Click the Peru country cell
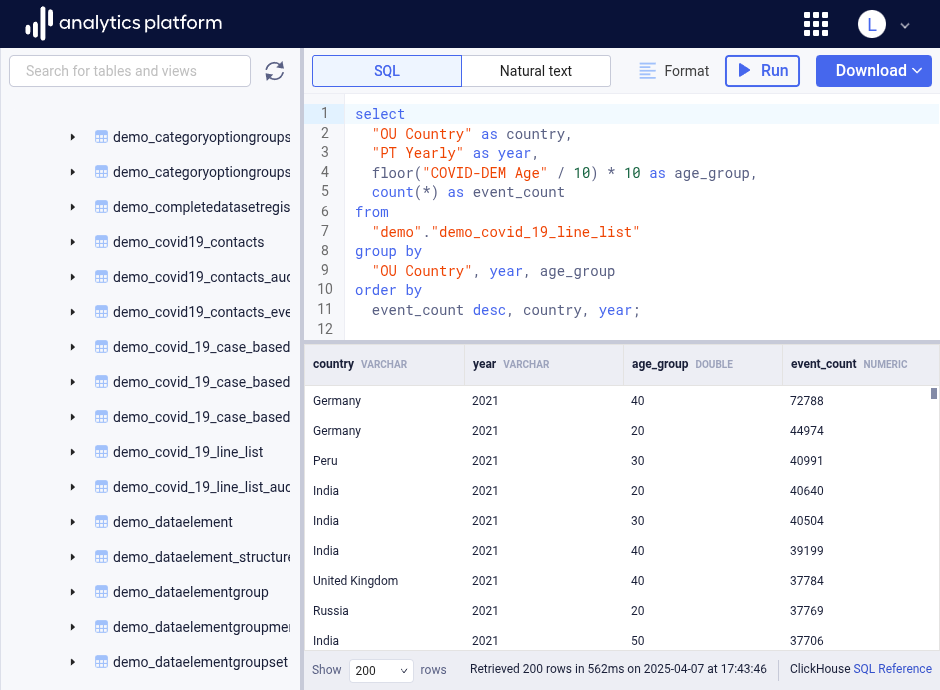The width and height of the screenshot is (940, 690). [x=325, y=461]
